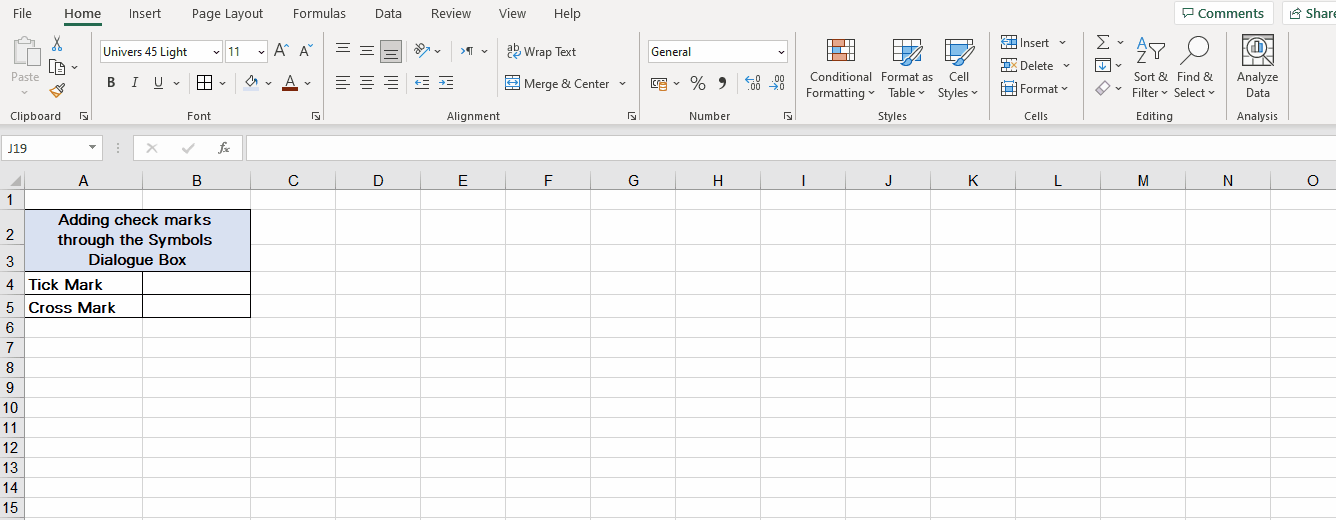Click the AutoSum sigma icon
Image resolution: width=1336 pixels, height=520 pixels.
pyautogui.click(x=1103, y=42)
